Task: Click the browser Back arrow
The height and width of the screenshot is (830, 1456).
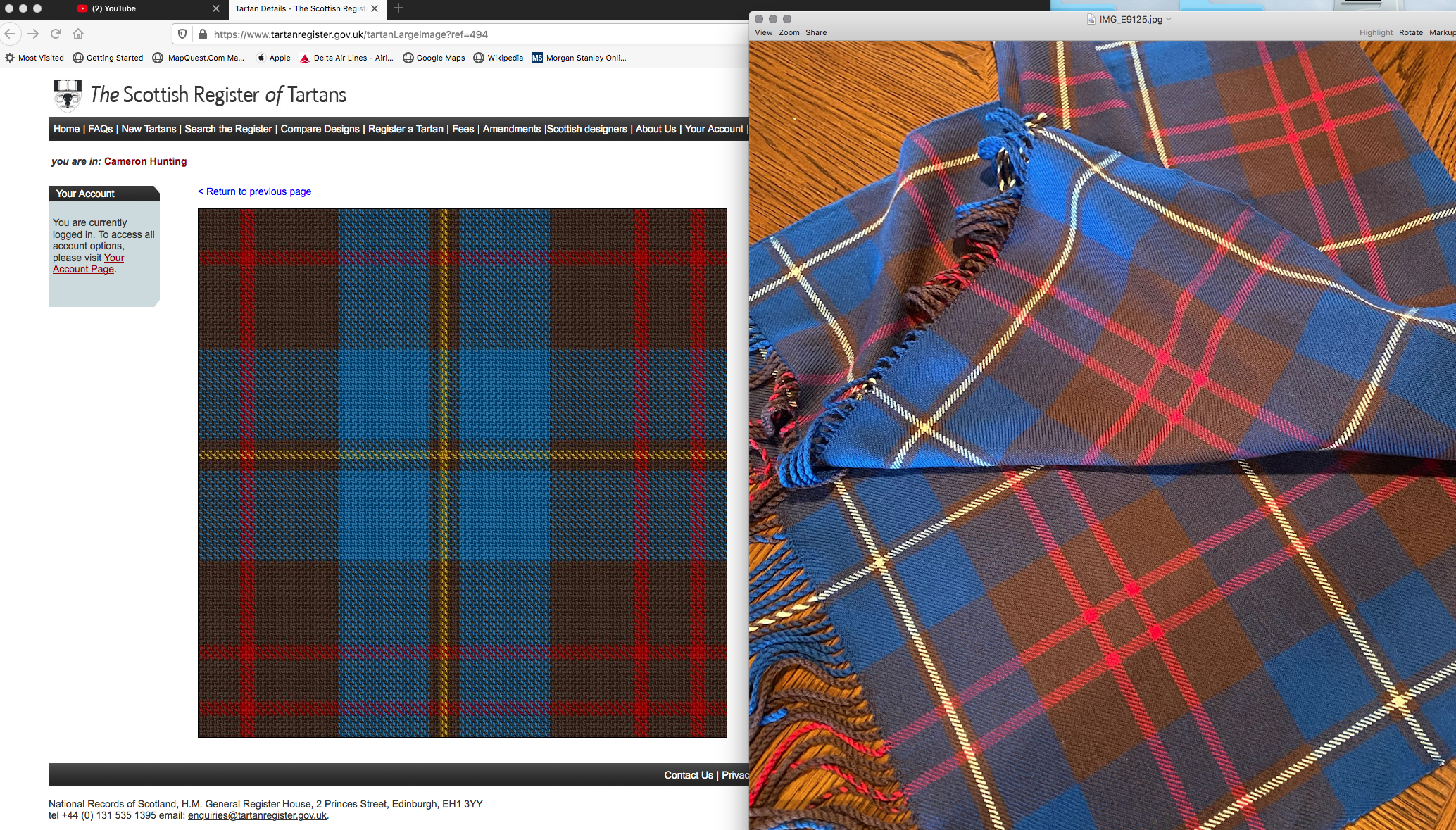Action: coord(10,34)
